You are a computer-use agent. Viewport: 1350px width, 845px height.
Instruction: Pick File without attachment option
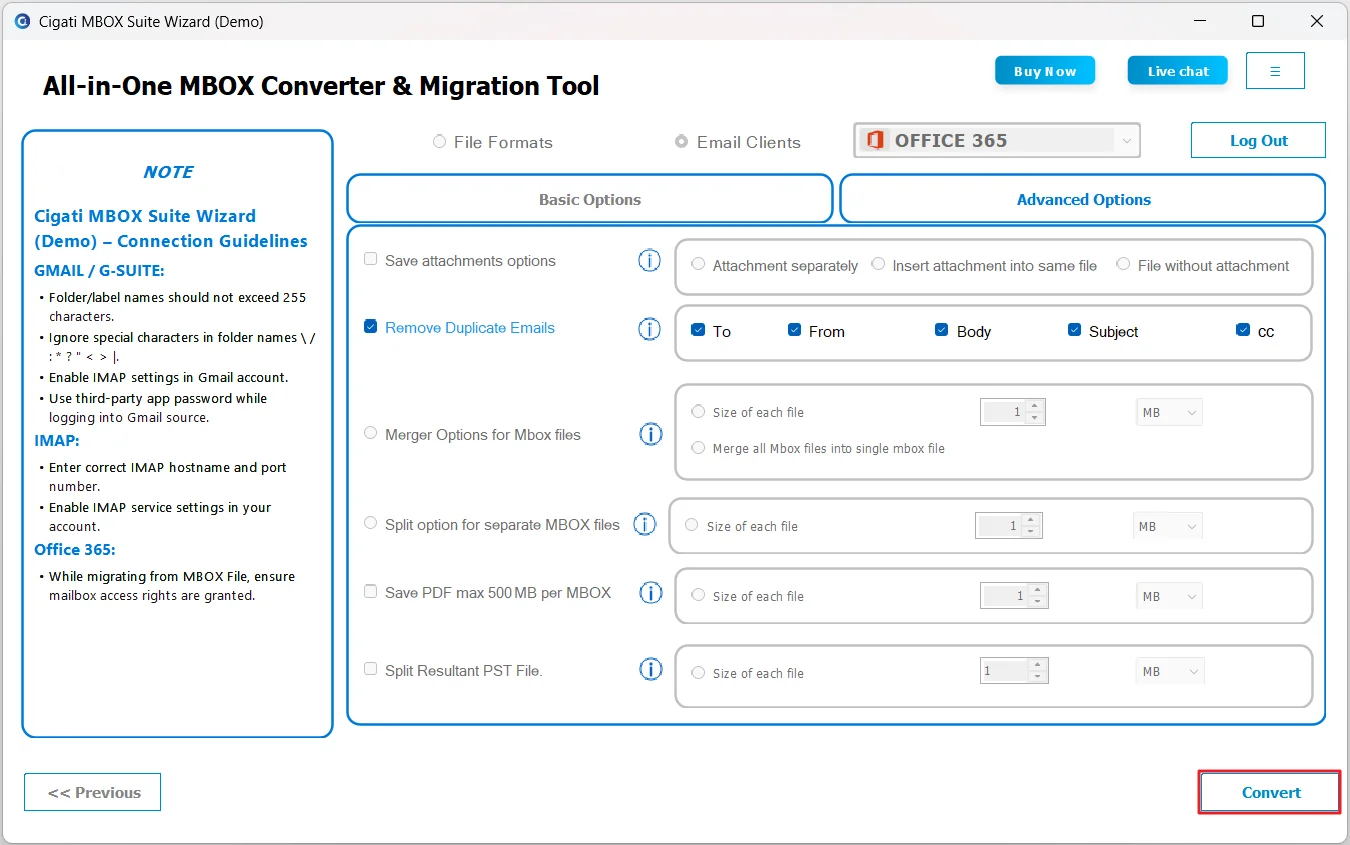(x=1123, y=264)
